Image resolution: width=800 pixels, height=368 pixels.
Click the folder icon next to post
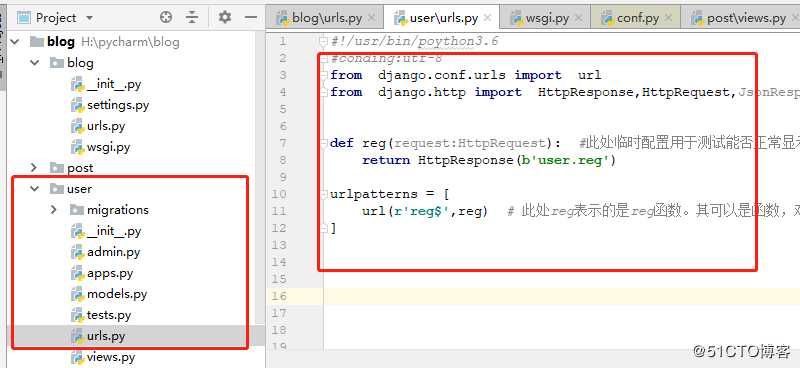[x=57, y=167]
